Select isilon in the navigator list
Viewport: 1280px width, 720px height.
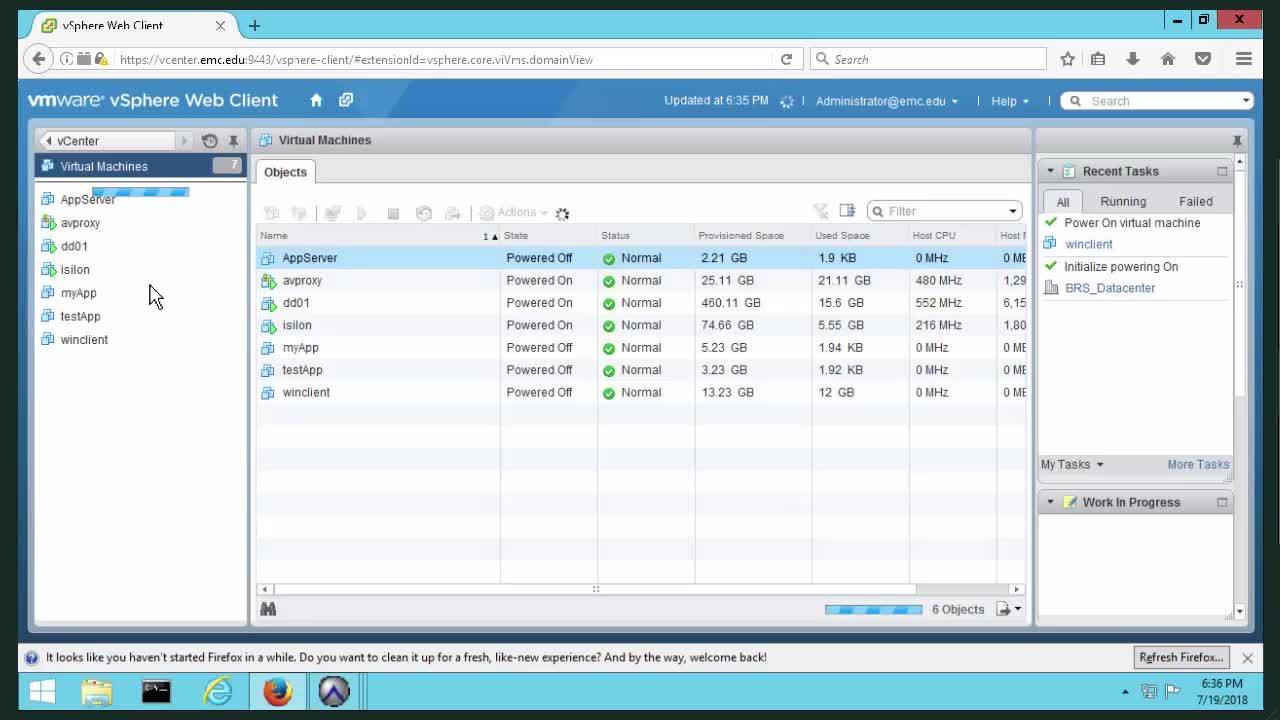(x=75, y=270)
